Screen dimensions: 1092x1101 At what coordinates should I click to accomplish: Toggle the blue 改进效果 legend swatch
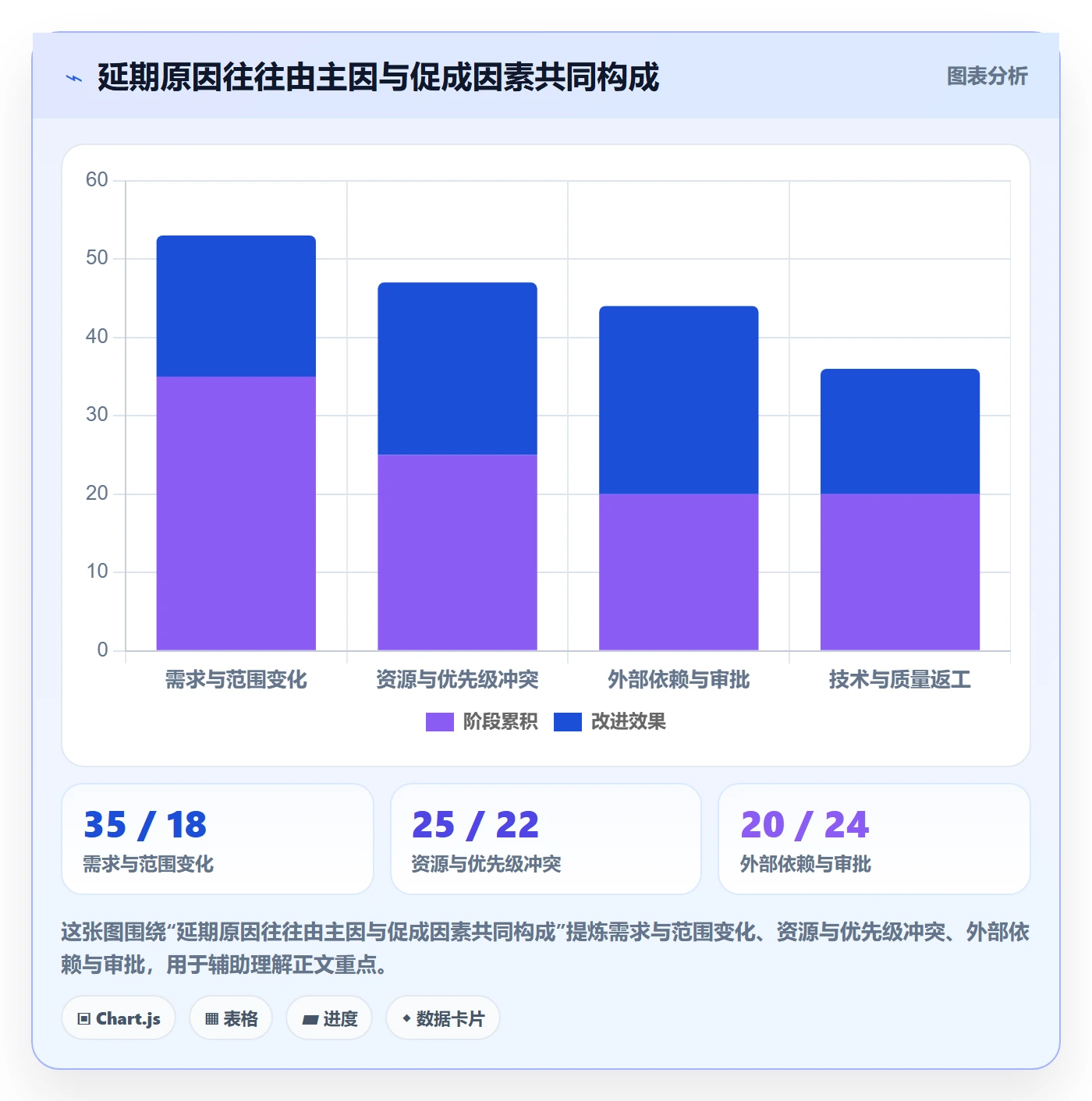pyautogui.click(x=567, y=722)
